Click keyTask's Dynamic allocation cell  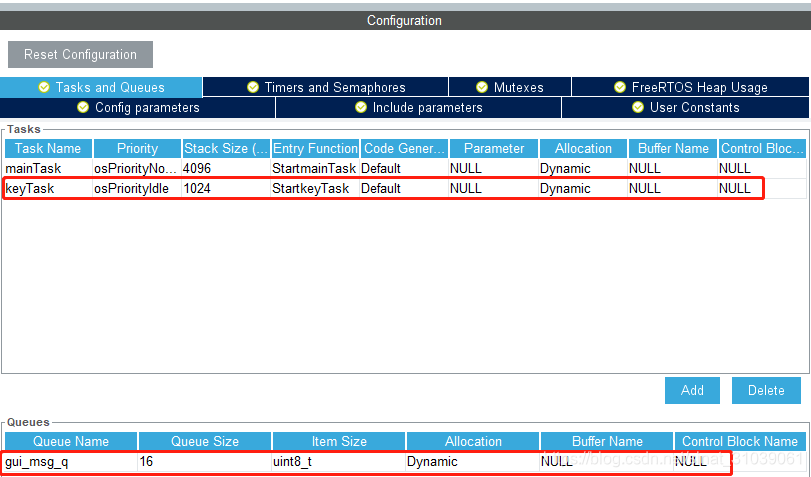(x=583, y=188)
